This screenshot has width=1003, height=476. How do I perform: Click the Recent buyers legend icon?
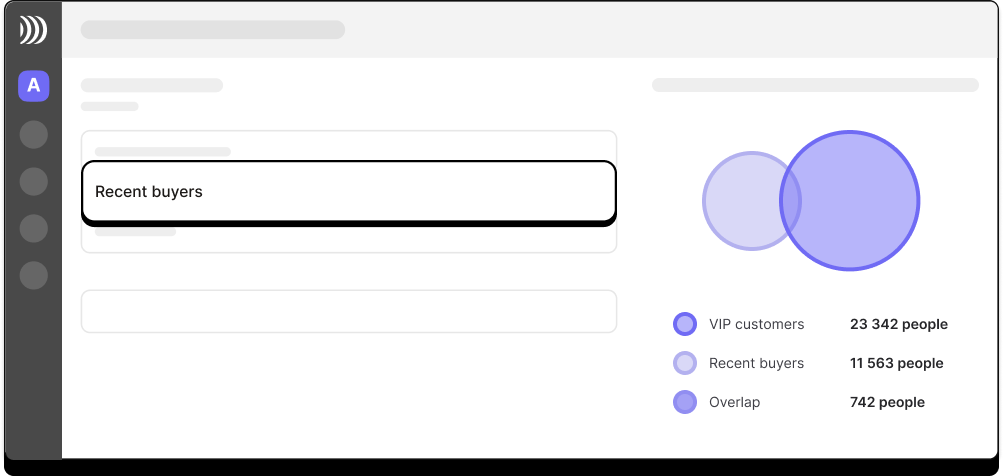(x=684, y=363)
